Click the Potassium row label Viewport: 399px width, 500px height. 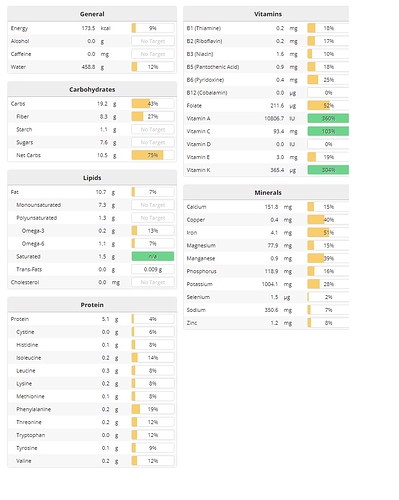[200, 284]
